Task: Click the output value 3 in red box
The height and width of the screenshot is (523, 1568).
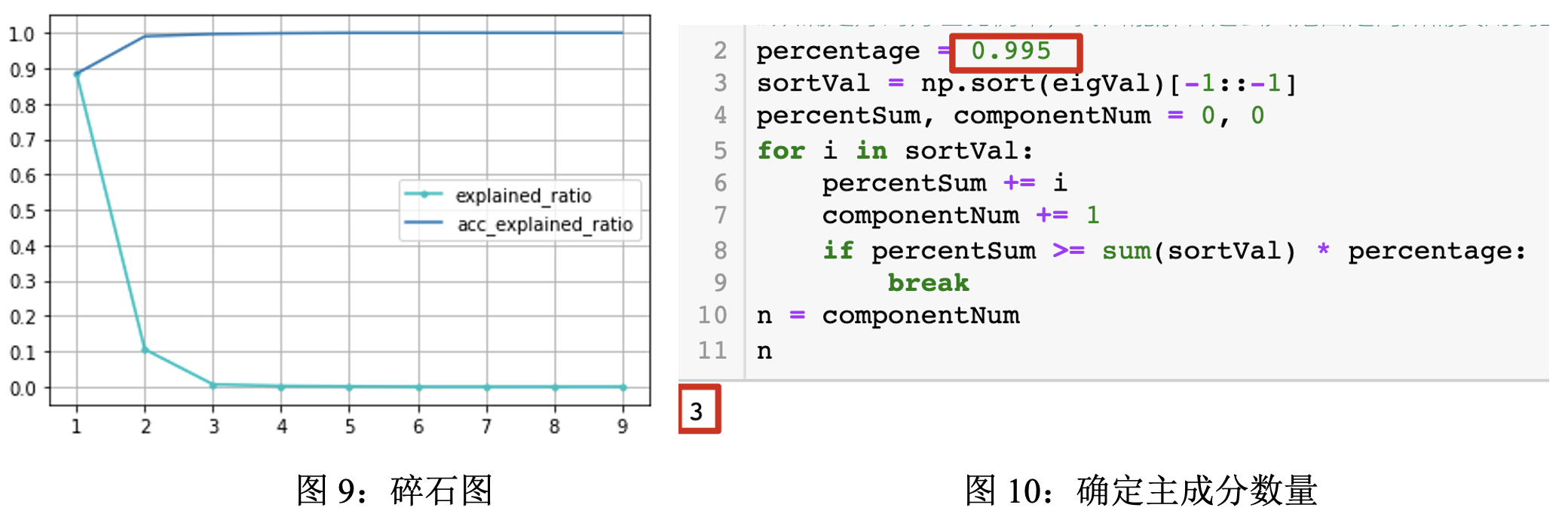Action: pyautogui.click(x=697, y=411)
